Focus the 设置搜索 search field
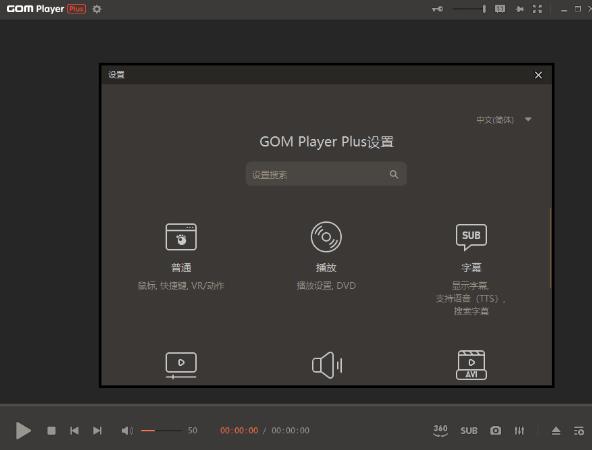The image size is (592, 450). pos(326,174)
